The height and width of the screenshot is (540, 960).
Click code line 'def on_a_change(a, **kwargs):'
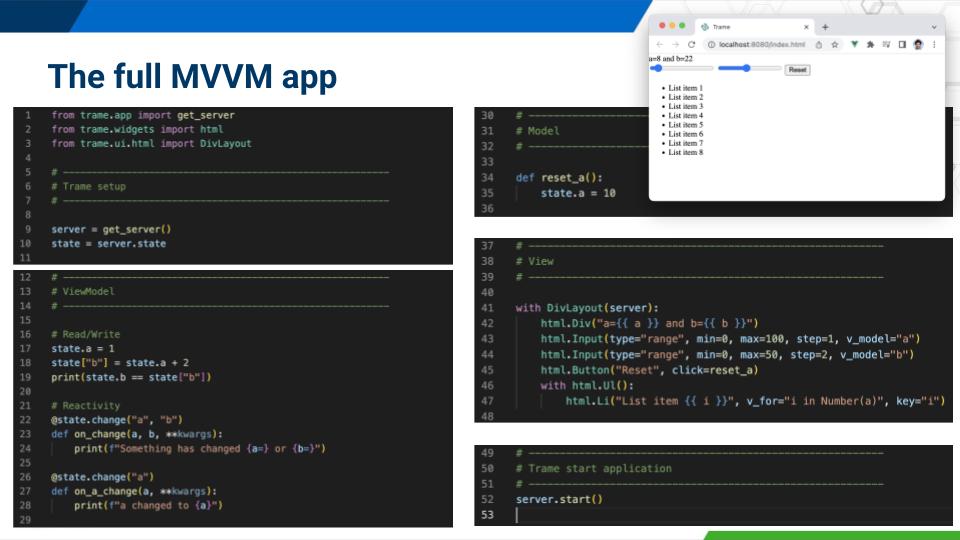[x=134, y=491]
